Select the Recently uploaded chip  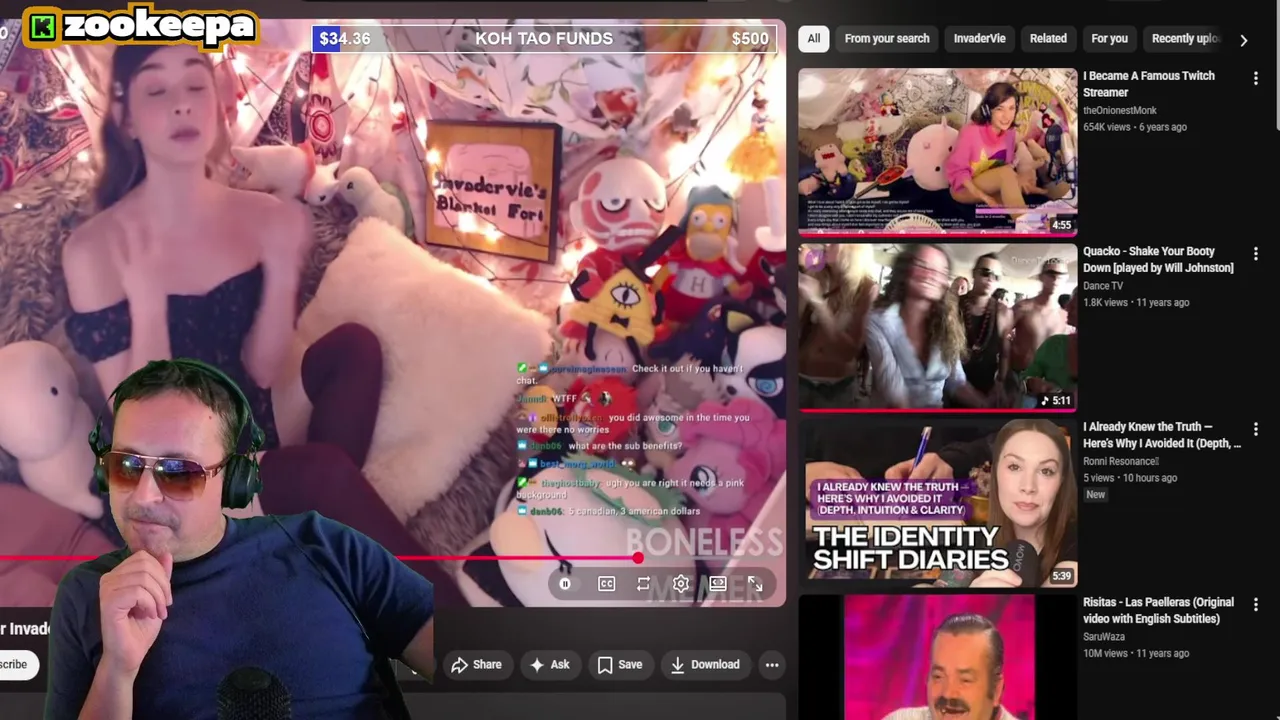point(1185,39)
